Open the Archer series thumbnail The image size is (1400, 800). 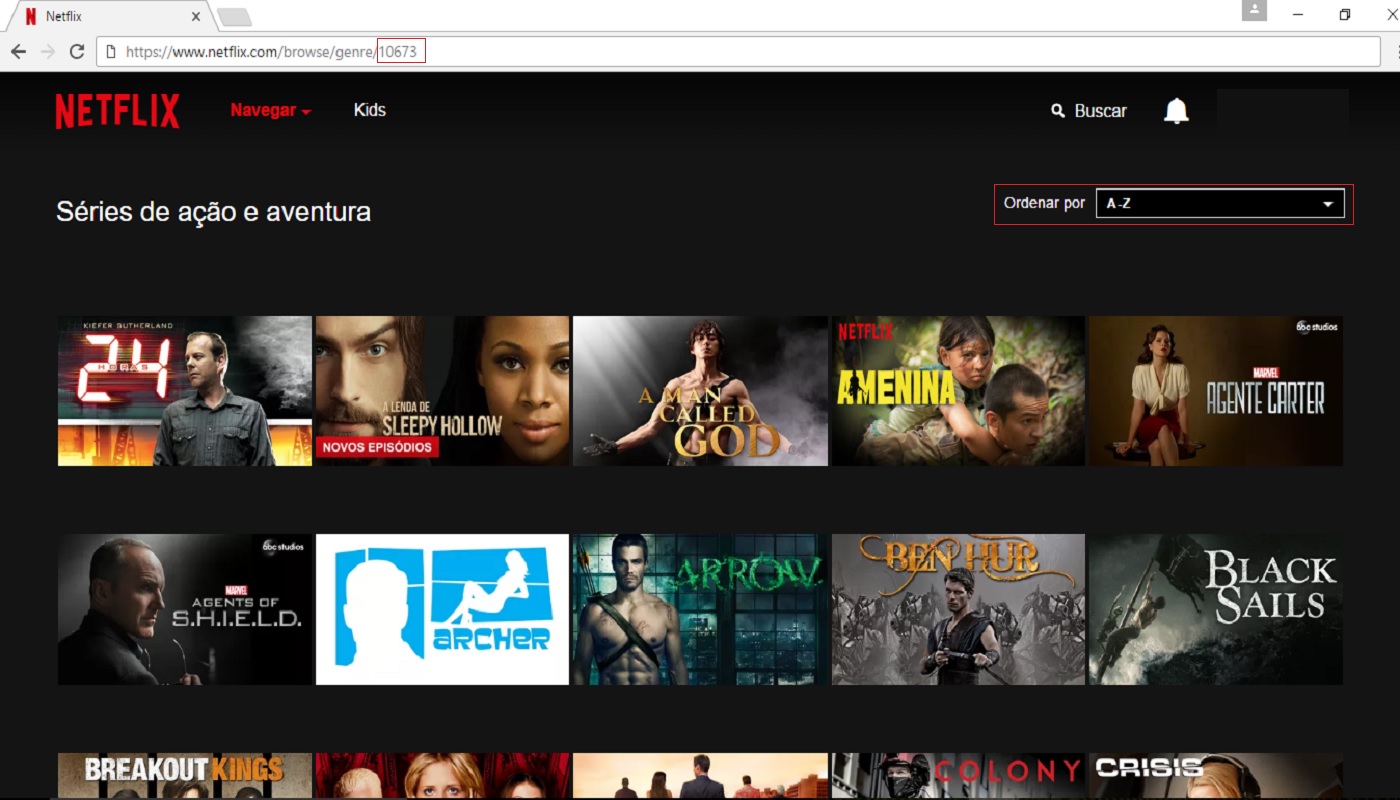tap(442, 609)
